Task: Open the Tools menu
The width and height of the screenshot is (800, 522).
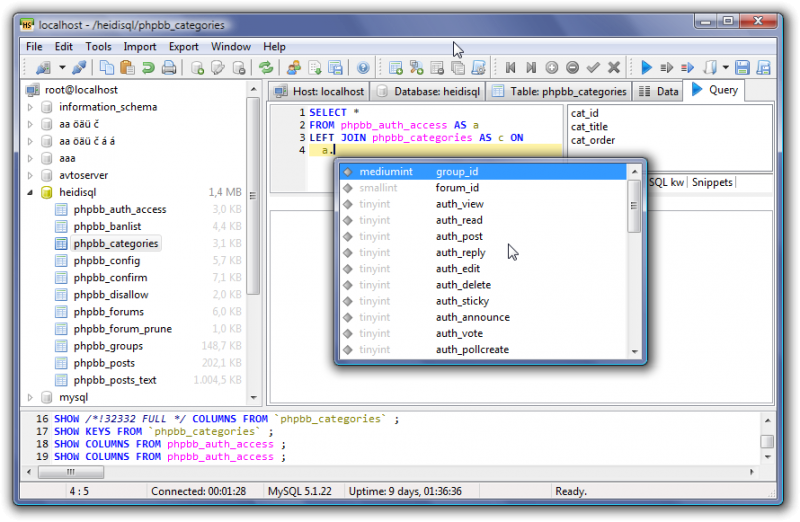Action: (98, 46)
